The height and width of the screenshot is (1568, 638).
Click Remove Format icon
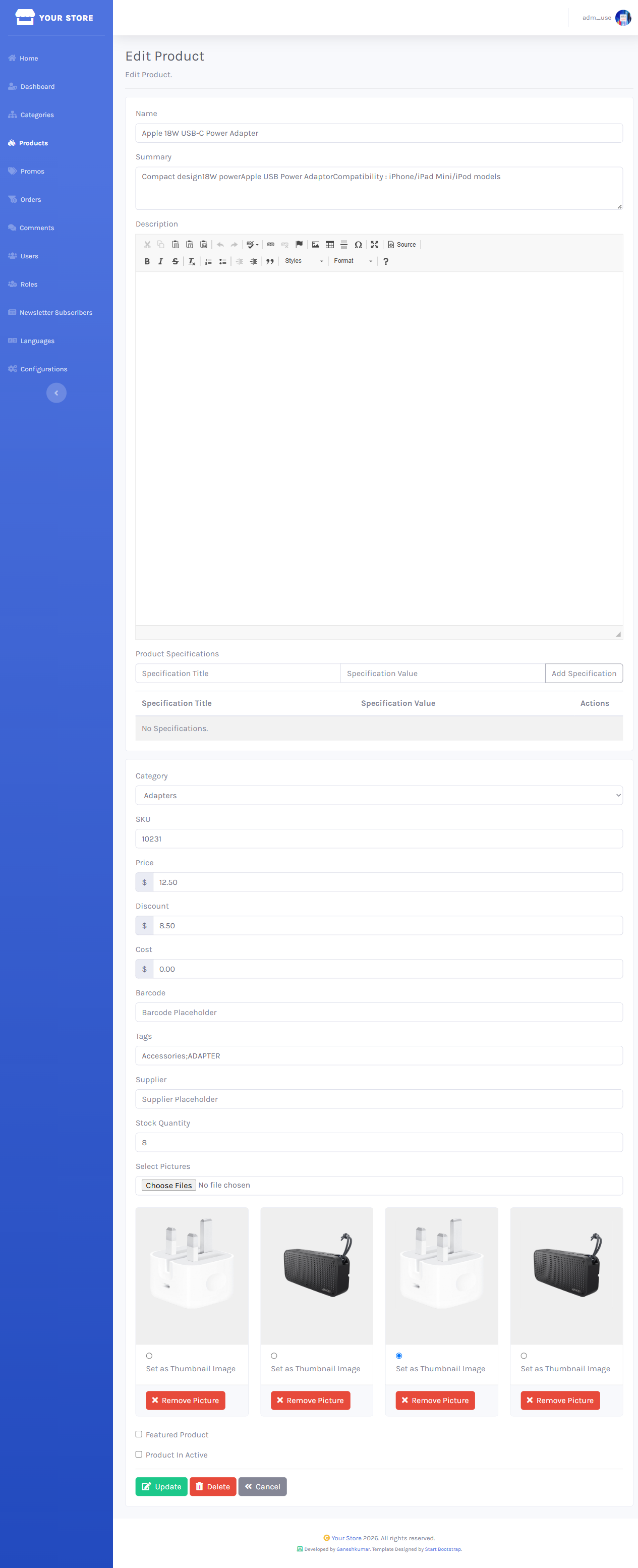tap(192, 261)
